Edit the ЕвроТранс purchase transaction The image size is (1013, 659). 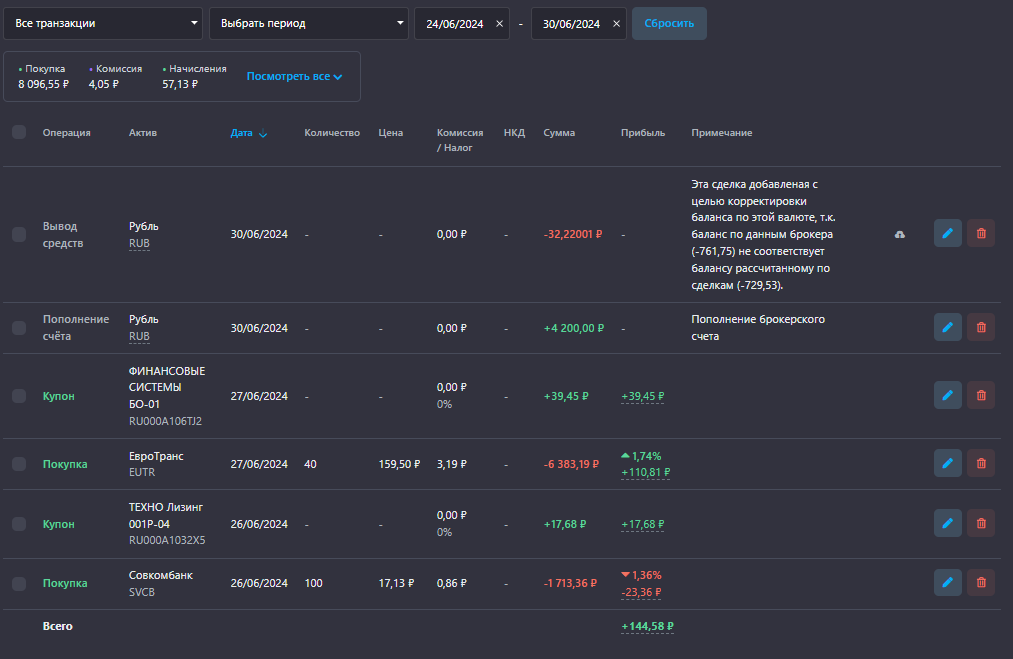[x=948, y=463]
